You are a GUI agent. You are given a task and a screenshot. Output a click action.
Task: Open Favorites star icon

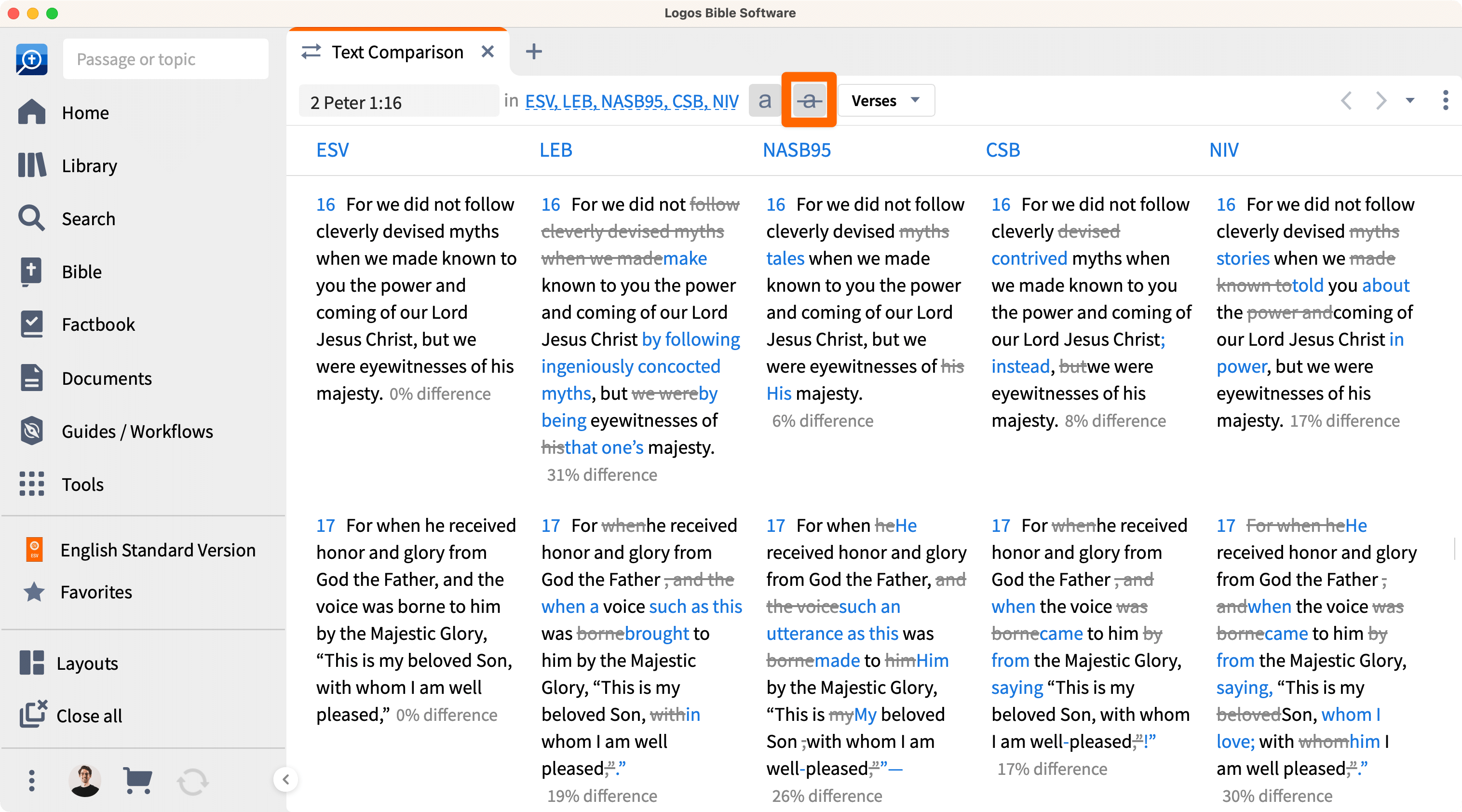point(34,592)
